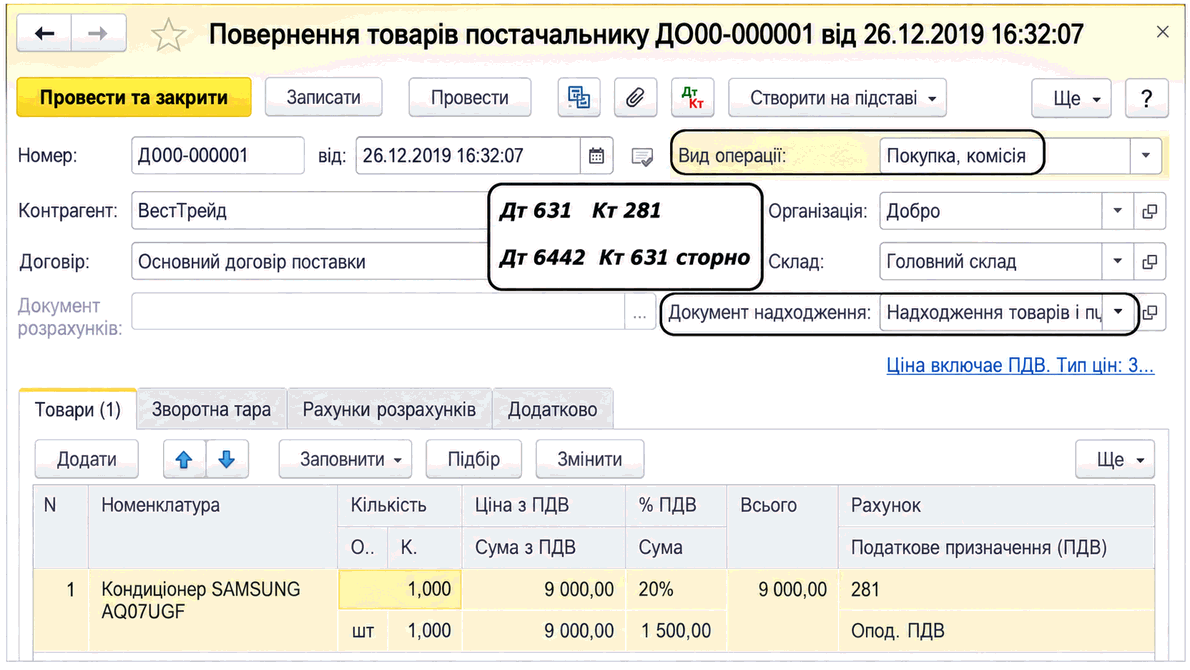Expand the Документ надходження dropdown arrow

(x=1118, y=312)
